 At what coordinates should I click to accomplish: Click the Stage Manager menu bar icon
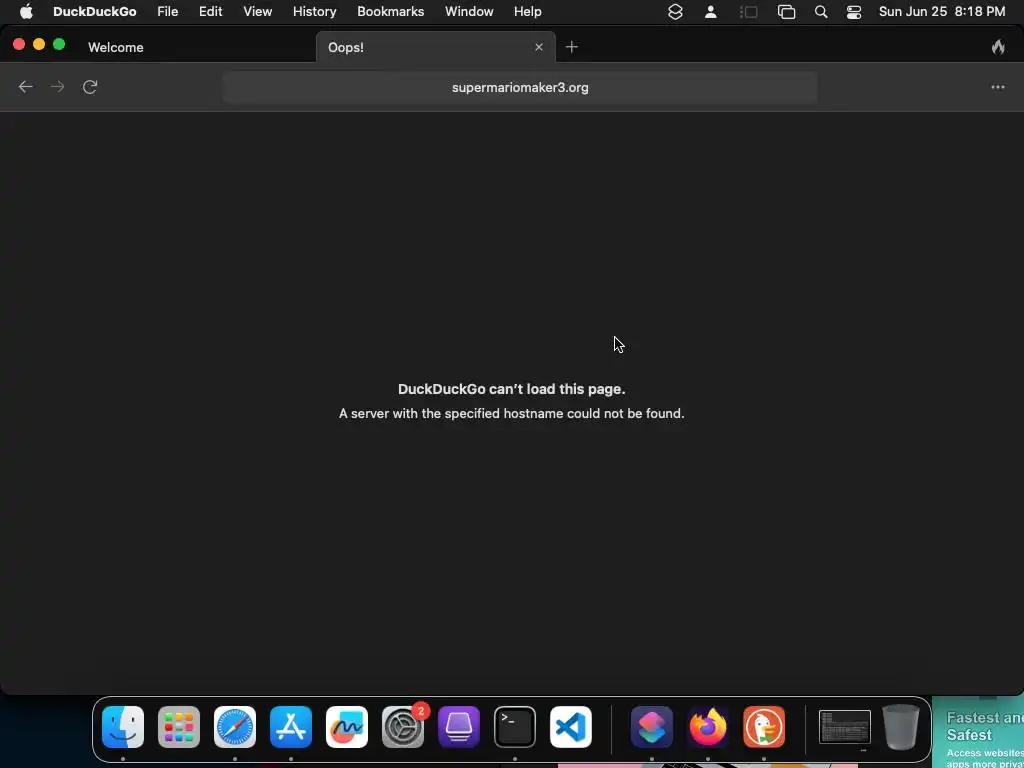pos(748,12)
